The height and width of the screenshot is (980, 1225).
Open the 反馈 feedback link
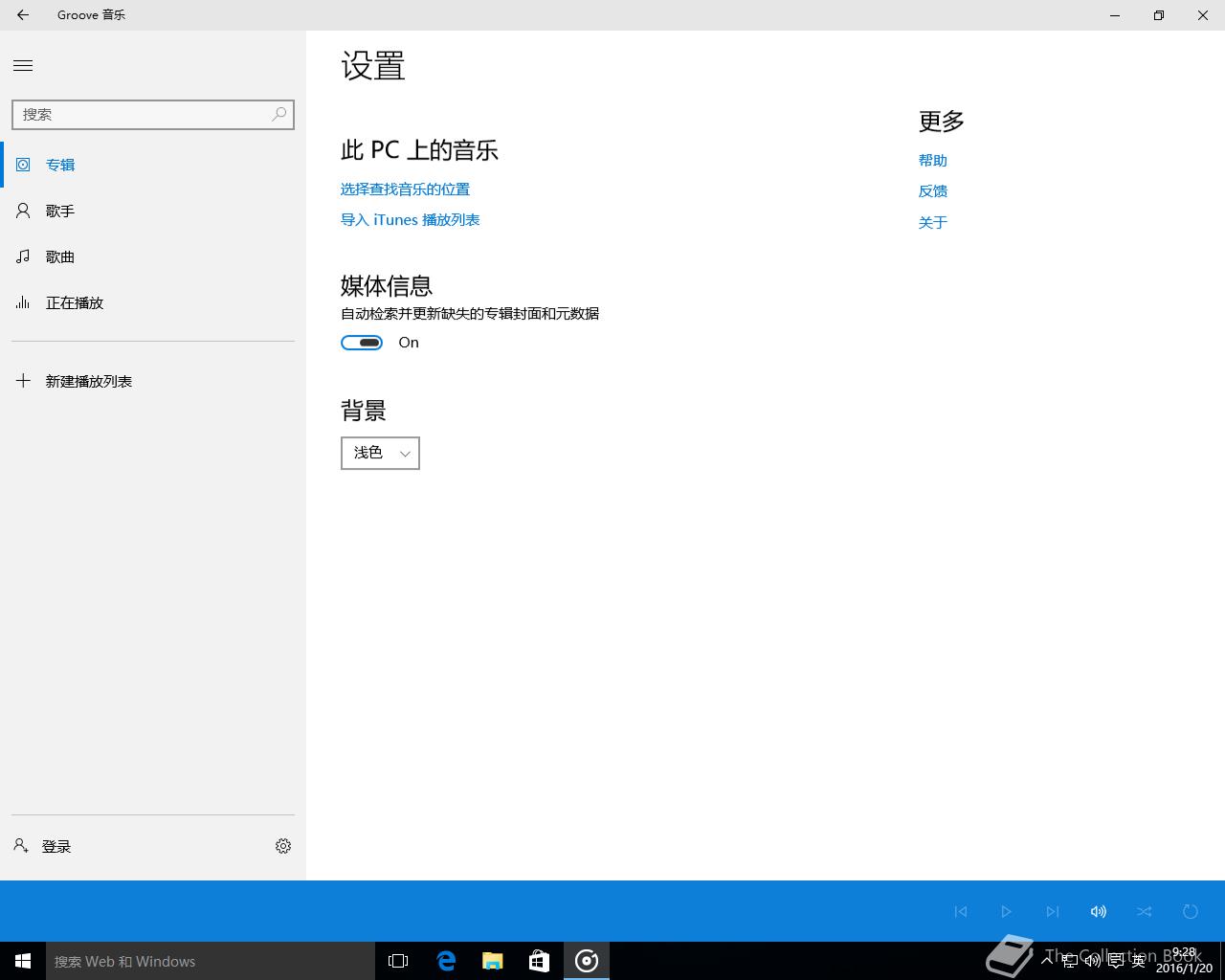coord(933,191)
